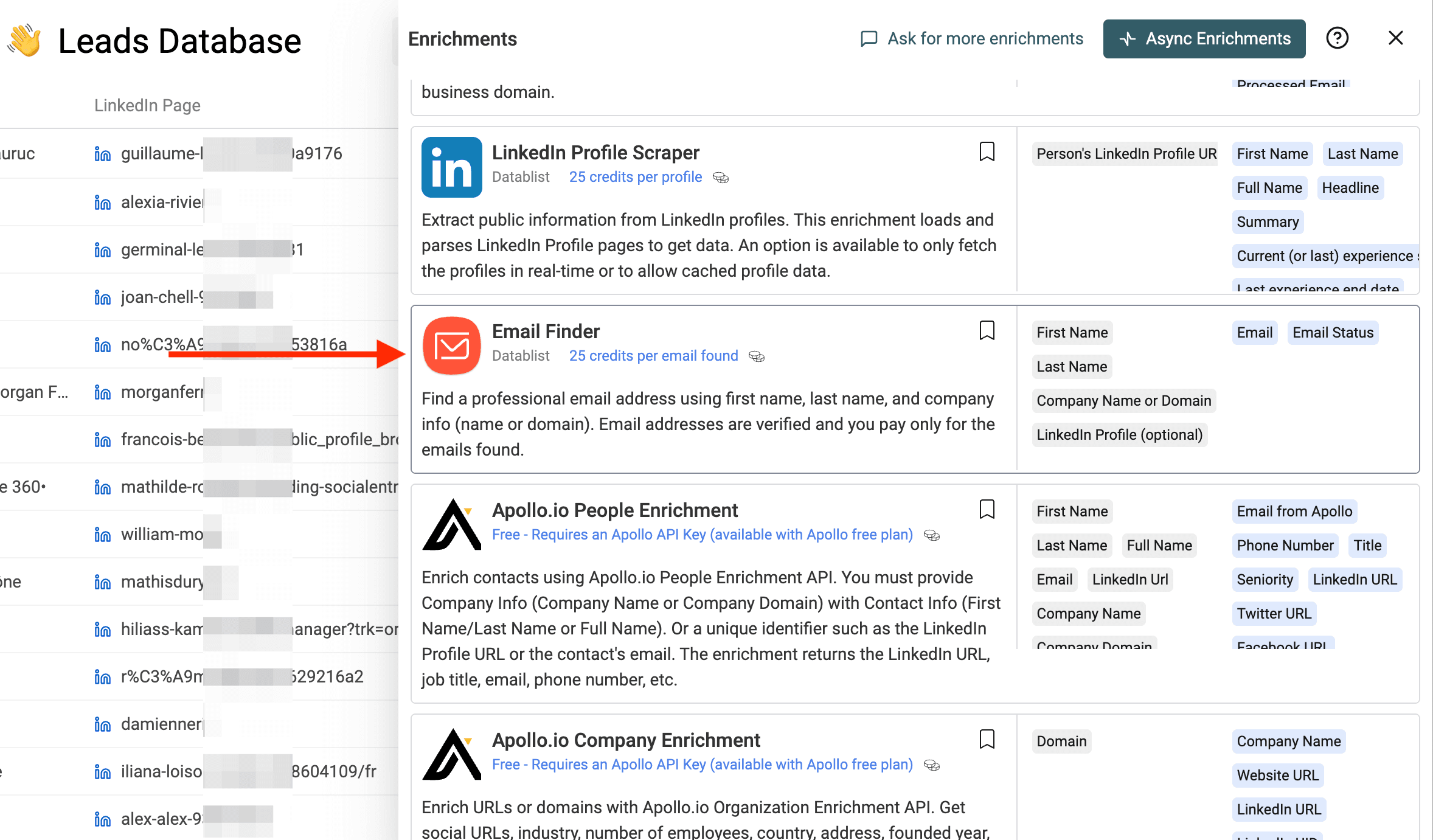1433x840 pixels.
Task: Click the 'Linkedin Url' input tag
Action: click(x=1130, y=580)
